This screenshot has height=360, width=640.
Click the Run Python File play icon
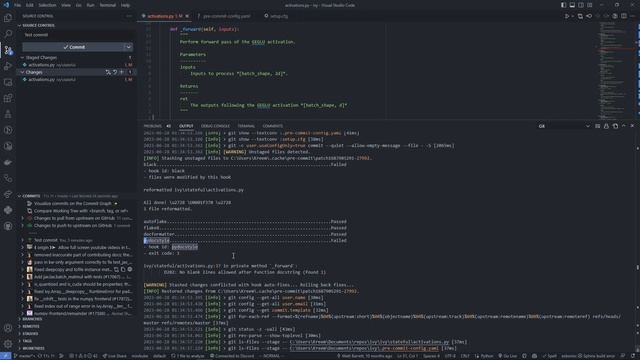click(567, 16)
